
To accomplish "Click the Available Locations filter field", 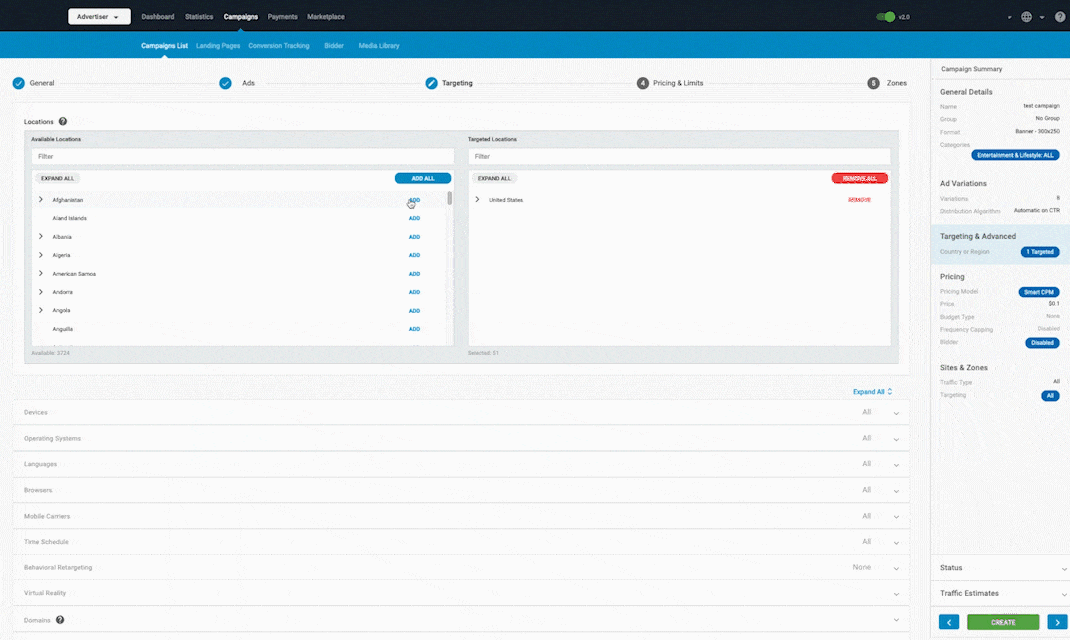I will click(242, 157).
